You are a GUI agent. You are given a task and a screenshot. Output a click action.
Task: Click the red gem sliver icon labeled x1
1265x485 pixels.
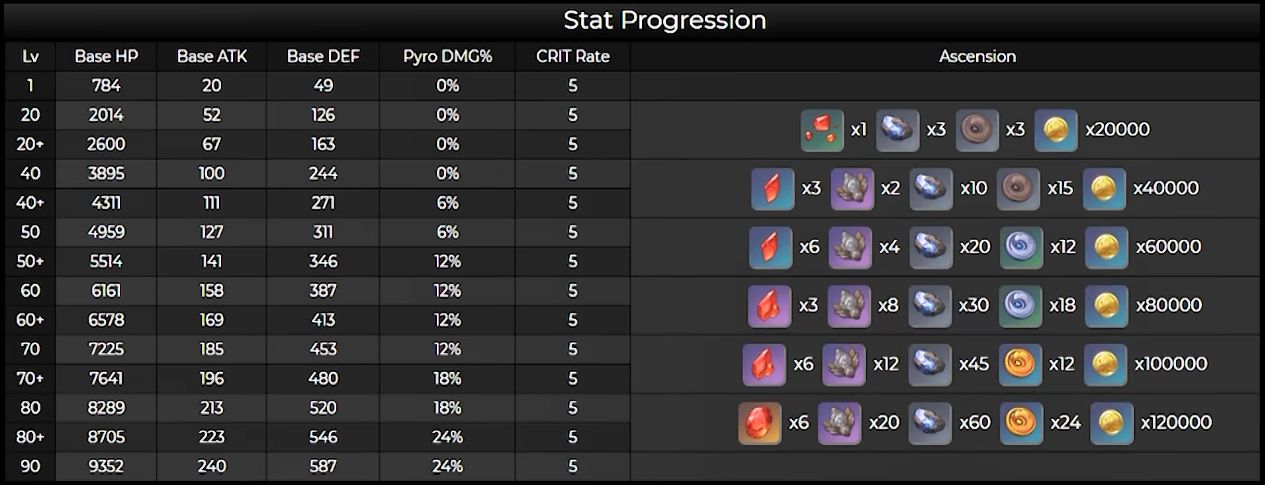(822, 130)
